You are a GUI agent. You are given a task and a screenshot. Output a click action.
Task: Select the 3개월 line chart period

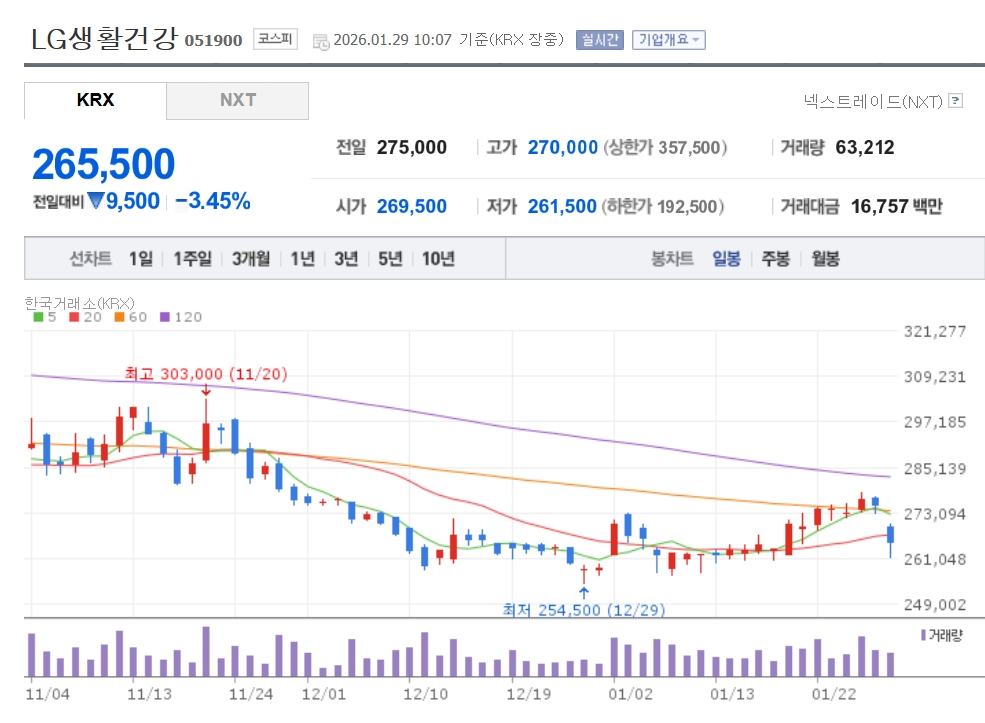coord(251,258)
